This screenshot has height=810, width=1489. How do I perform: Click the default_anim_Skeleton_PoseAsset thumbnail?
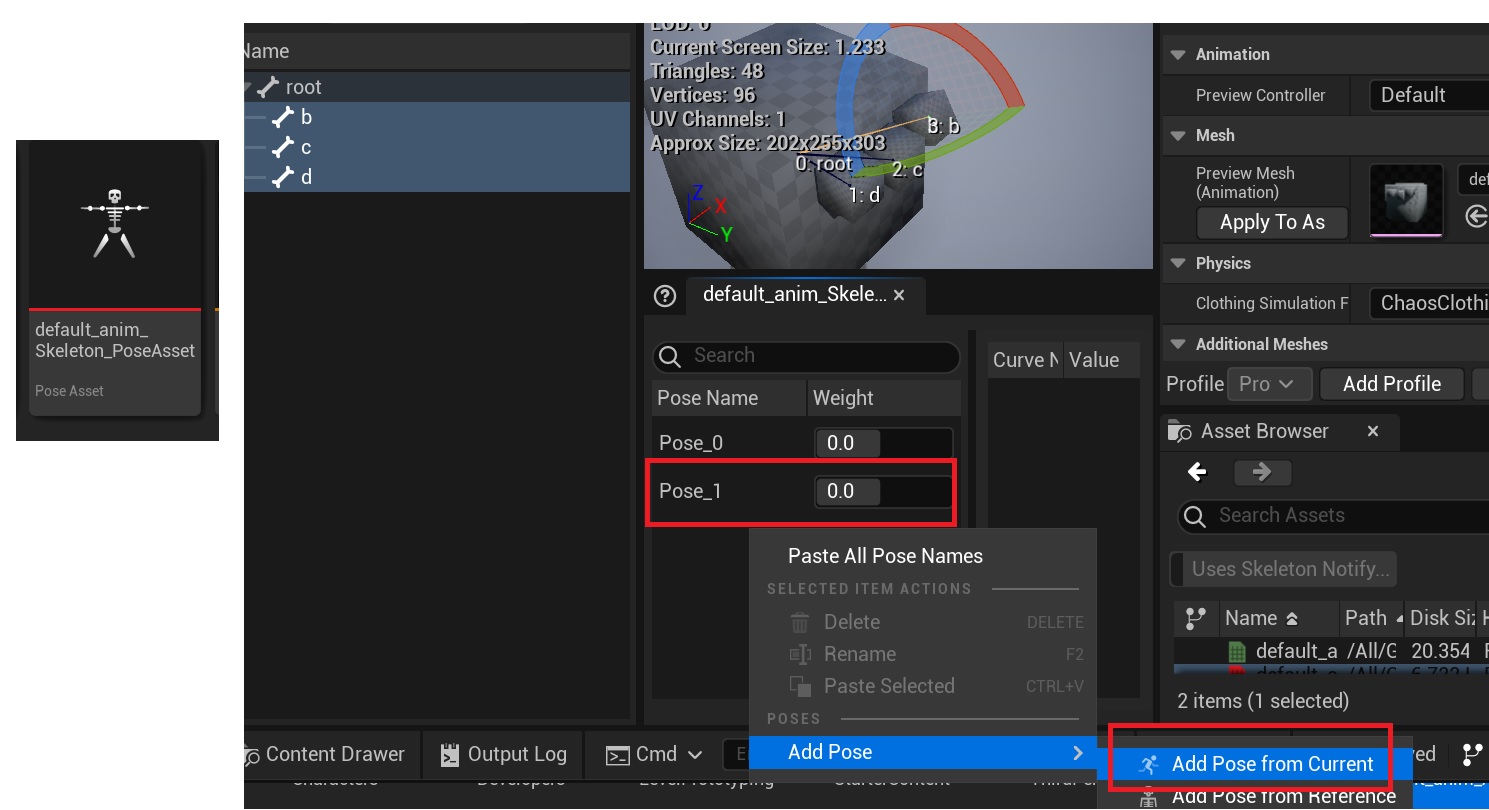116,224
